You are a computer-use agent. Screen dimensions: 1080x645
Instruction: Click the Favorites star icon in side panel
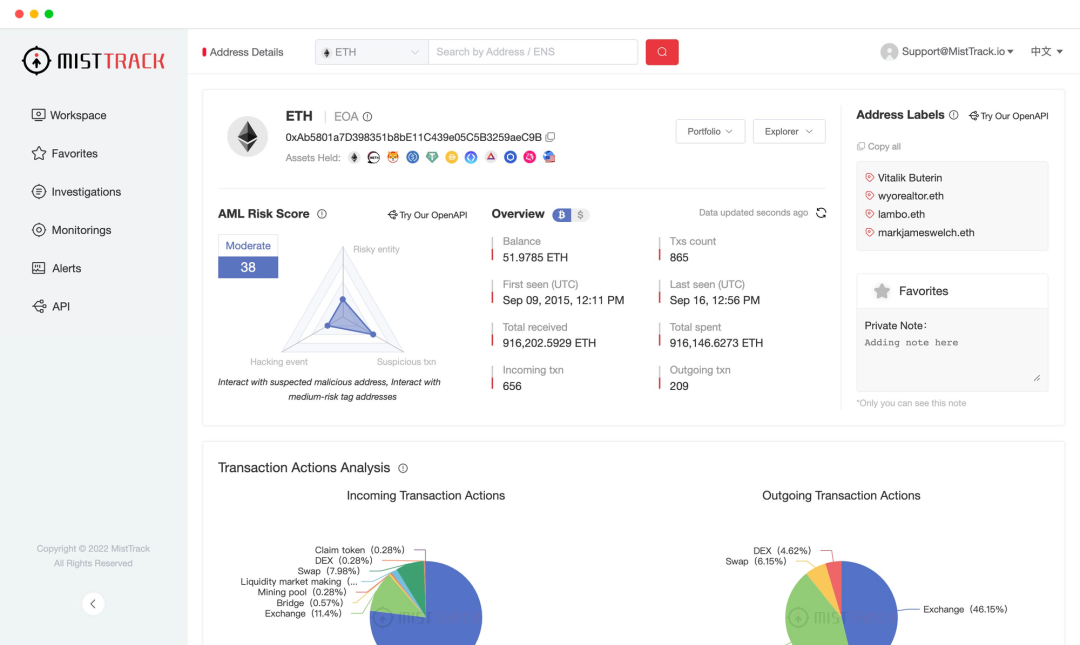point(882,291)
